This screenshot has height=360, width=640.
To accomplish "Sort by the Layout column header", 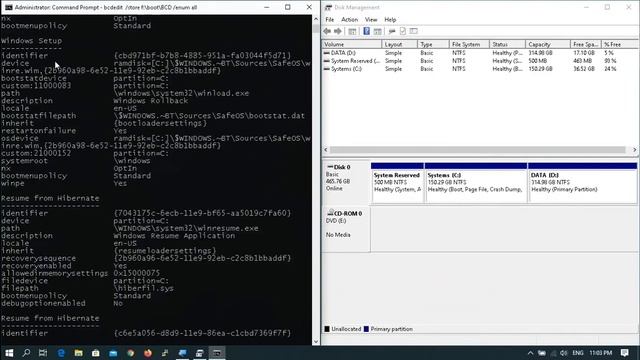I will [400, 44].
